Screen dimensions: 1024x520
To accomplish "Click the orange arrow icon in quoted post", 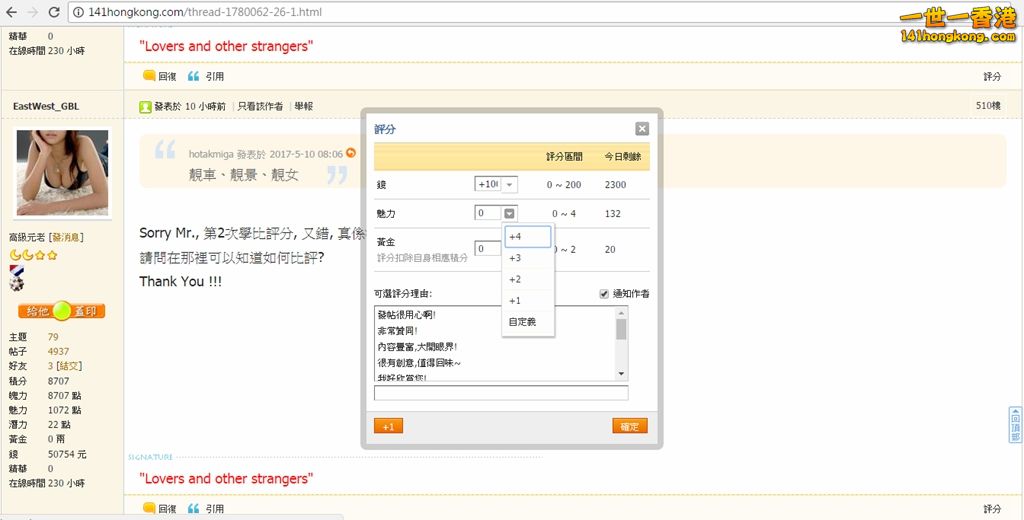I will 351,154.
